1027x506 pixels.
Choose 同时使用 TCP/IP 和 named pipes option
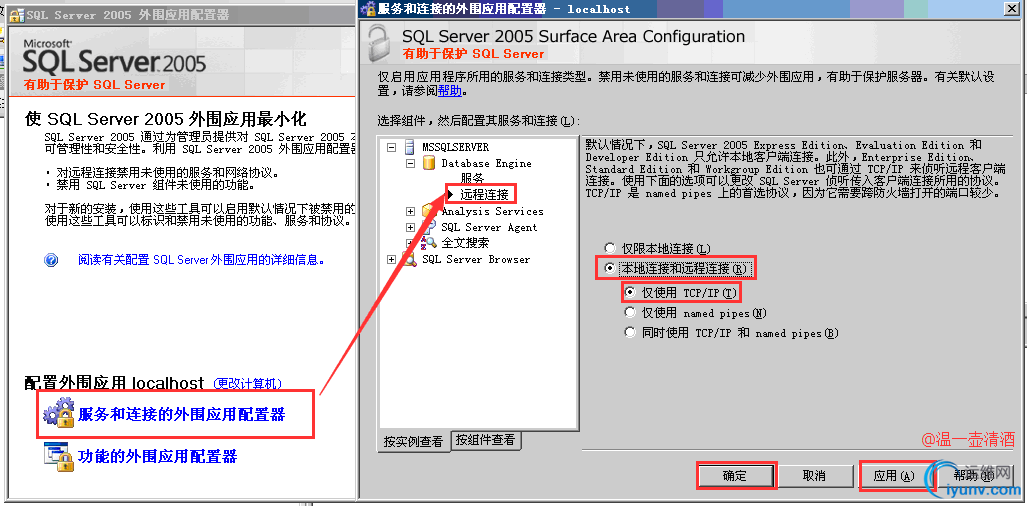click(630, 333)
